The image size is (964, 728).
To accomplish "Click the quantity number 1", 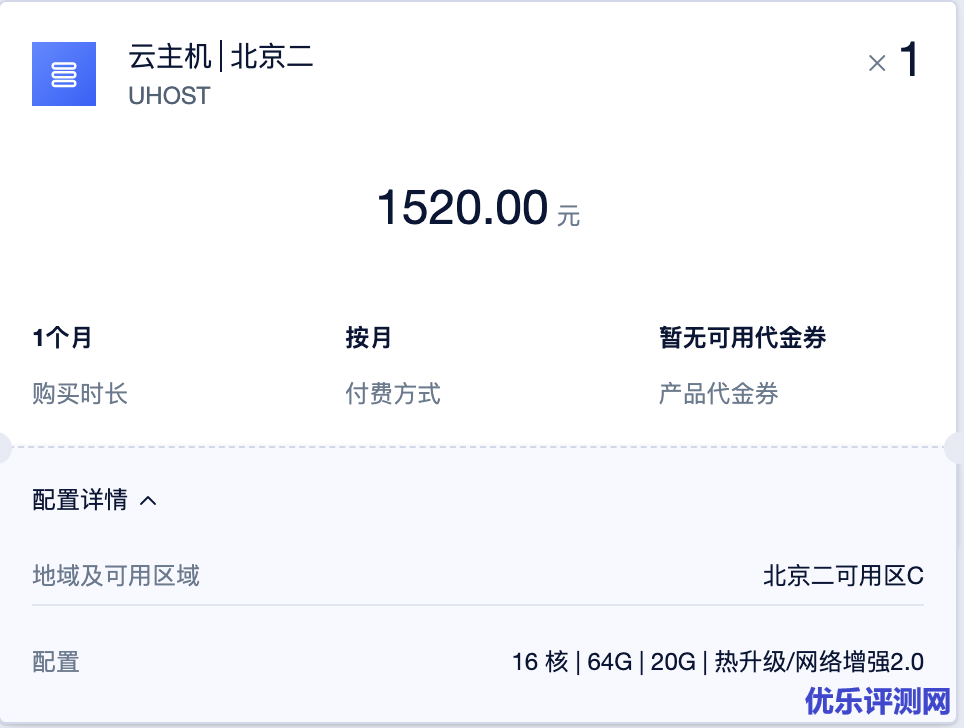I will pos(909,60).
